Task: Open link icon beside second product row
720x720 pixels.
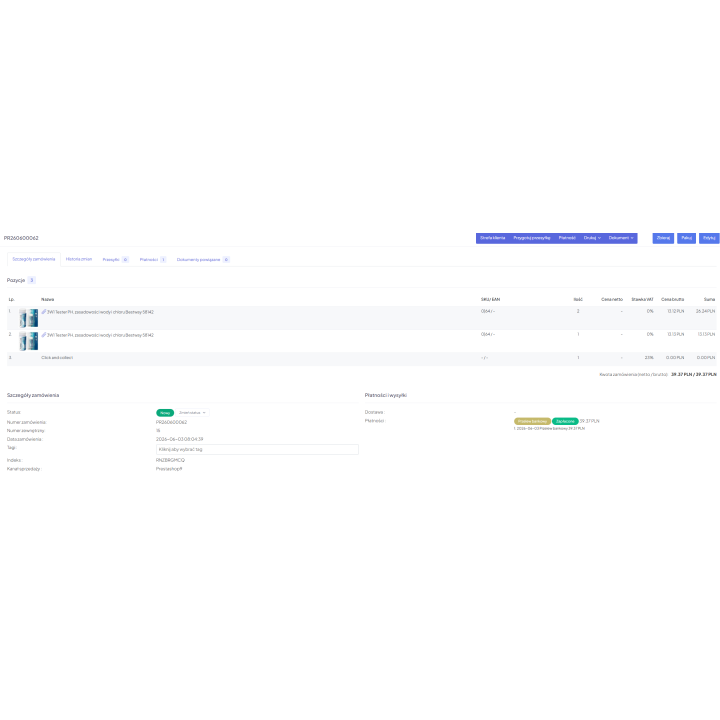Action: [44, 335]
